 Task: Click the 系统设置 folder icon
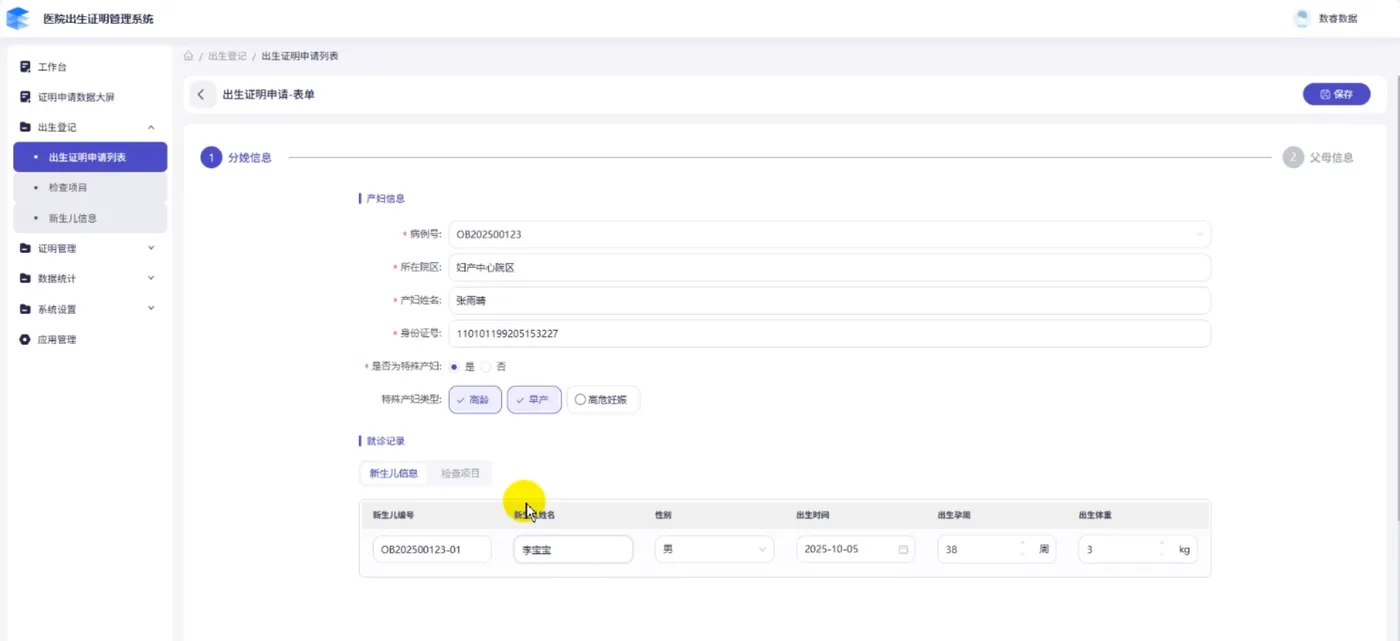point(26,309)
